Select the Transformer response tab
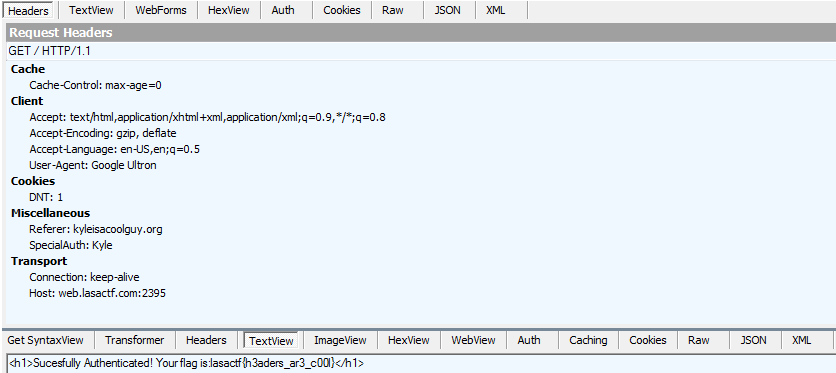This screenshot has width=836, height=373. click(134, 340)
